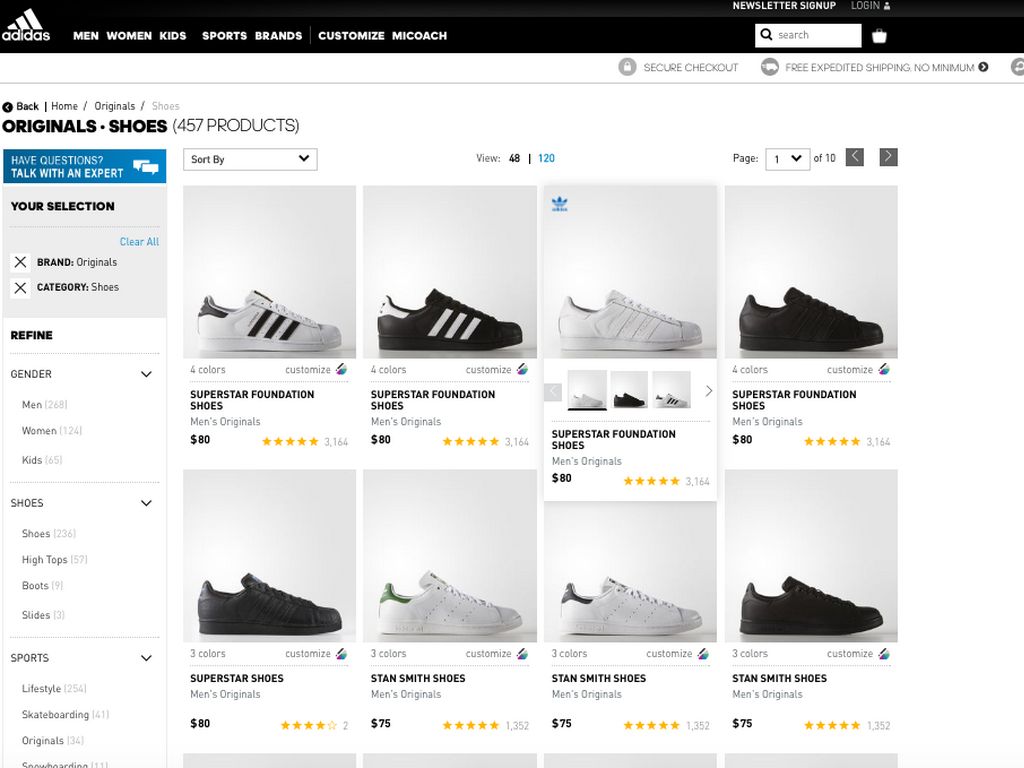Go to previous results page arrow
Image resolution: width=1024 pixels, height=768 pixels.
[x=855, y=157]
